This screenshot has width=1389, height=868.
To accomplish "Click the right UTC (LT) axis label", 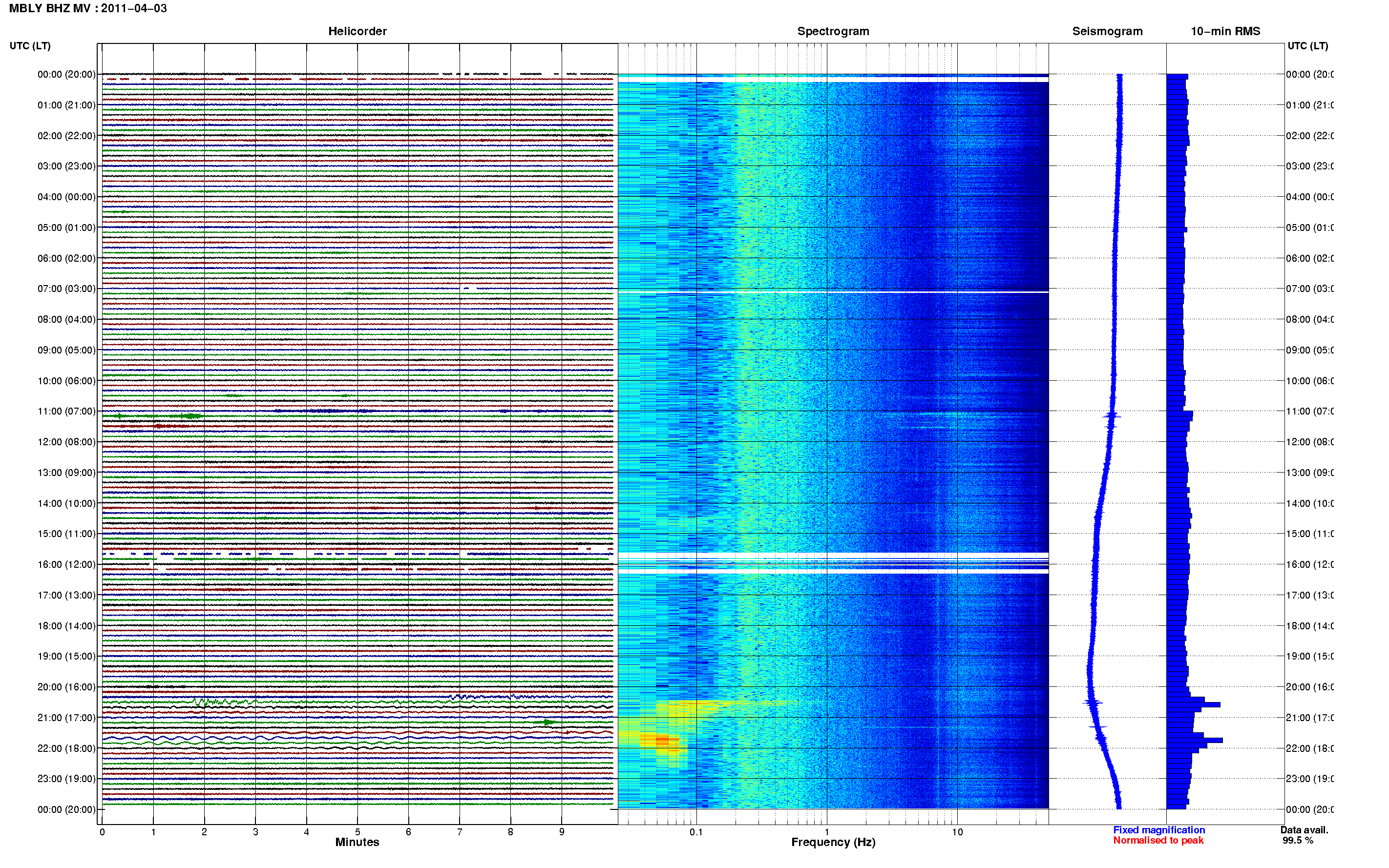I will click(x=1307, y=46).
